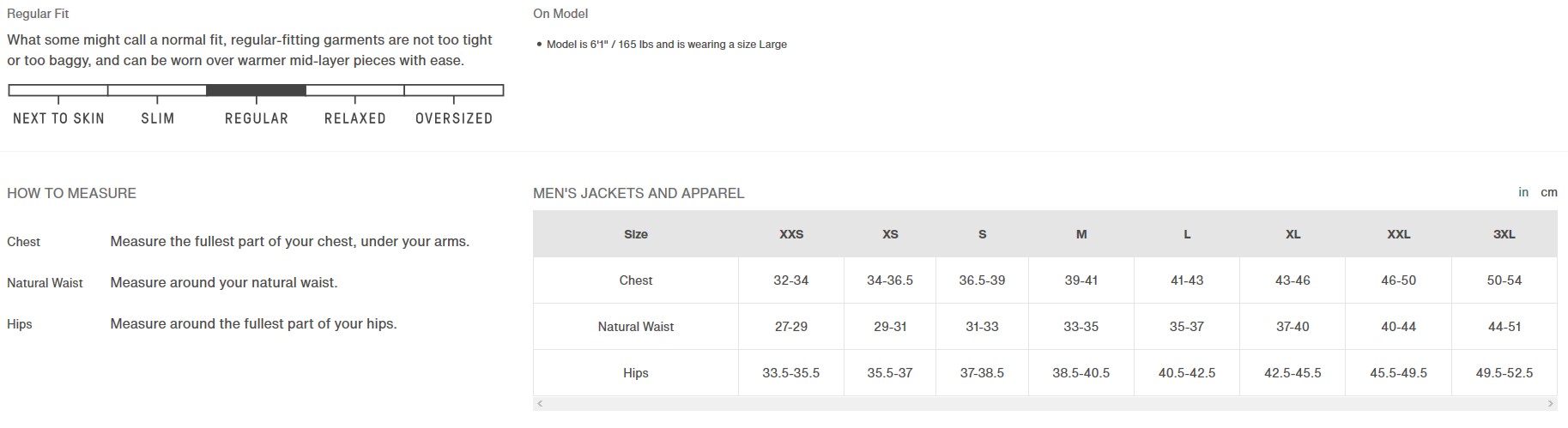Click the Oversized fit label
This screenshot has height=428, width=1568.
(x=454, y=118)
